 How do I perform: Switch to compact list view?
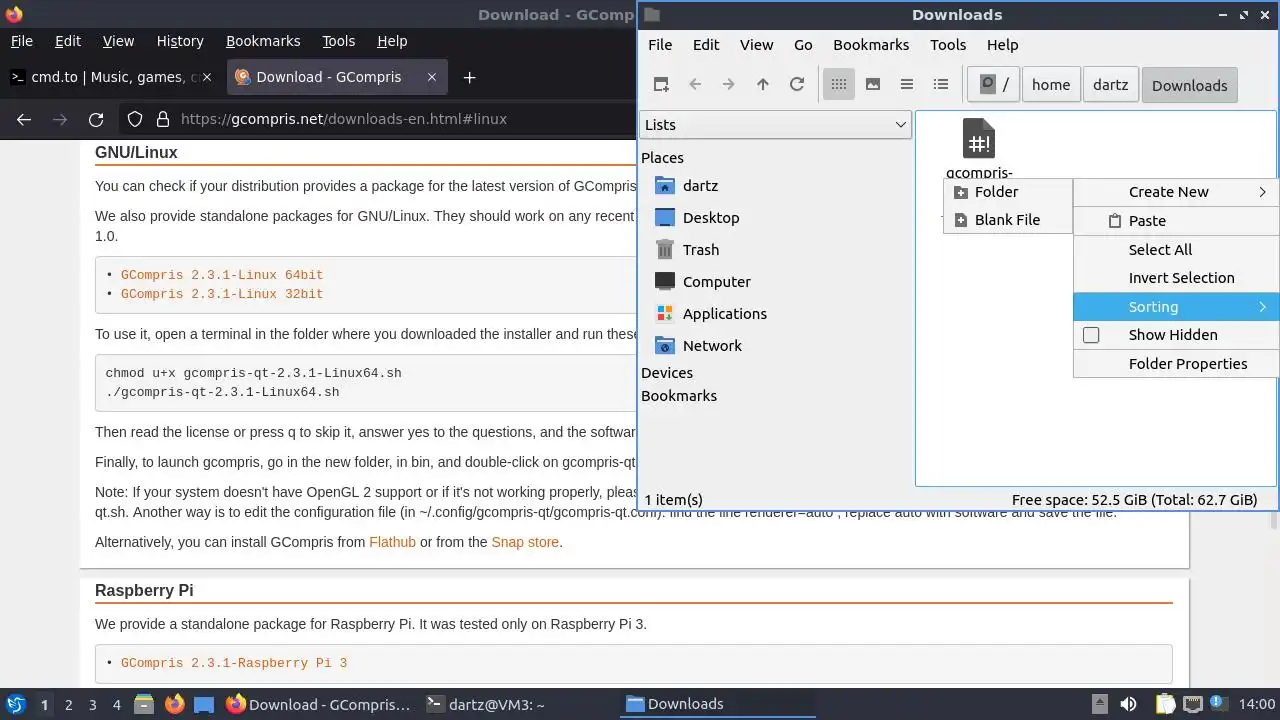(x=907, y=85)
